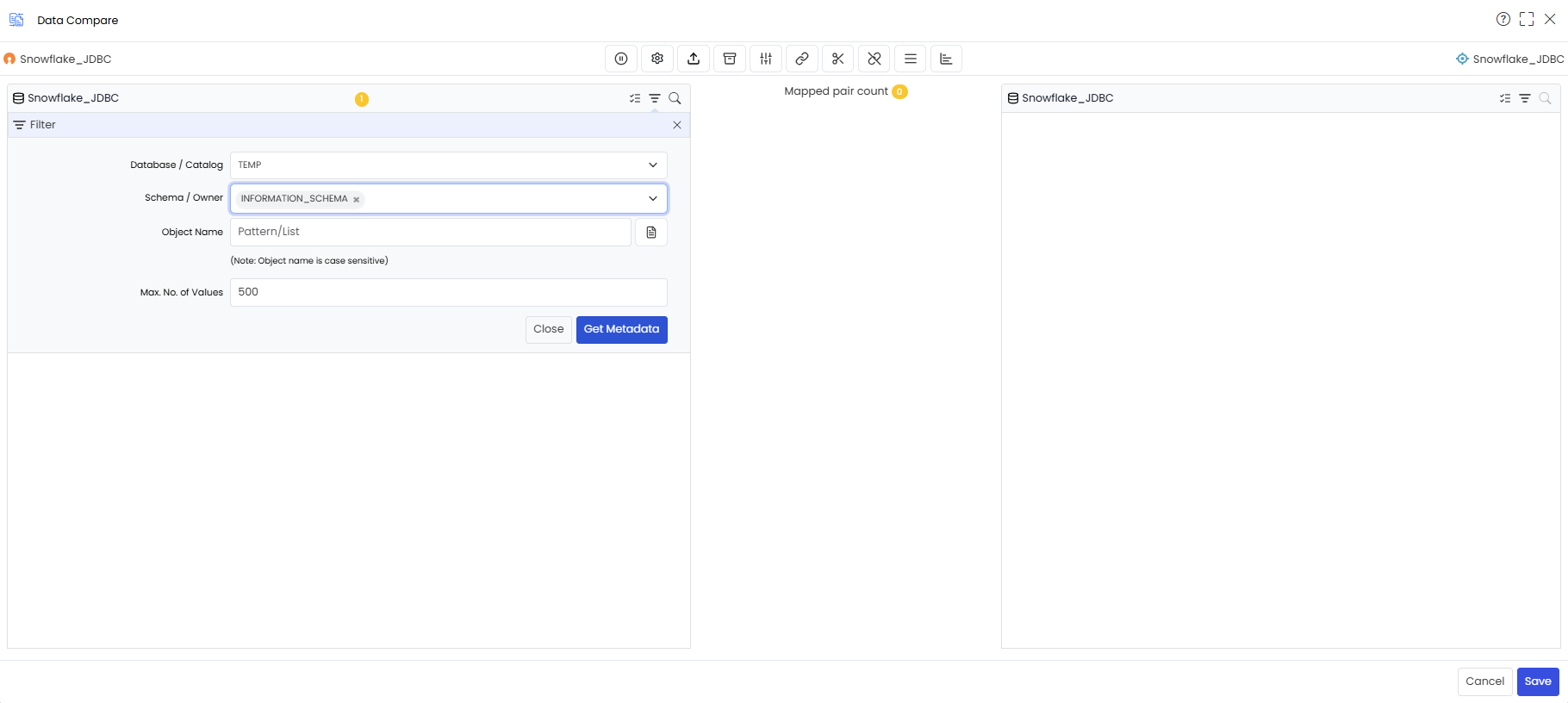Click left panel Snowflake_JDBC database header

coord(73,98)
